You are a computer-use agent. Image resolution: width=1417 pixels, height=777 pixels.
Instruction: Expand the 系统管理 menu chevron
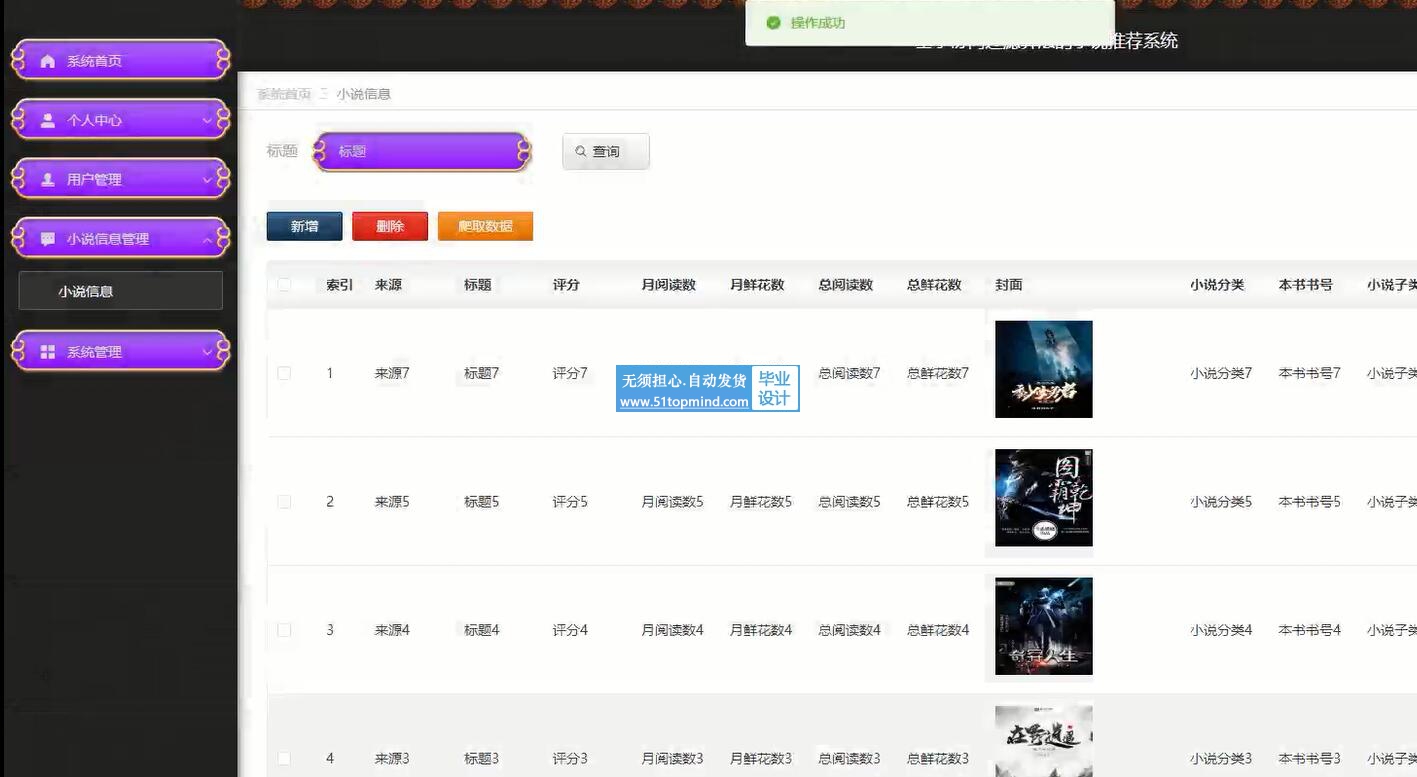tap(207, 352)
